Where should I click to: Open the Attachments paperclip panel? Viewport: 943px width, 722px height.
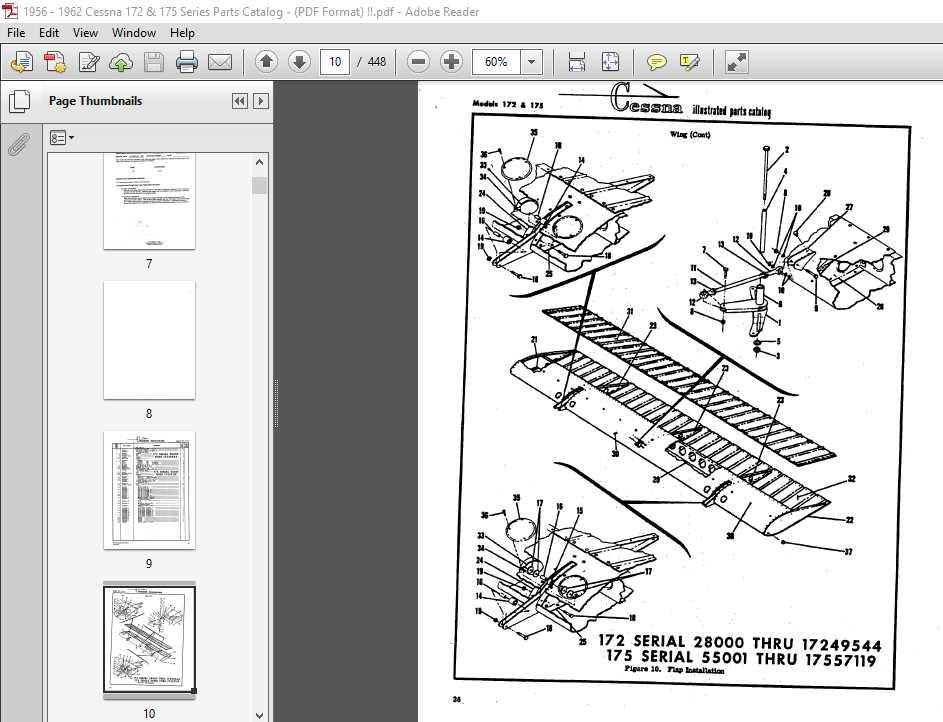[x=19, y=144]
